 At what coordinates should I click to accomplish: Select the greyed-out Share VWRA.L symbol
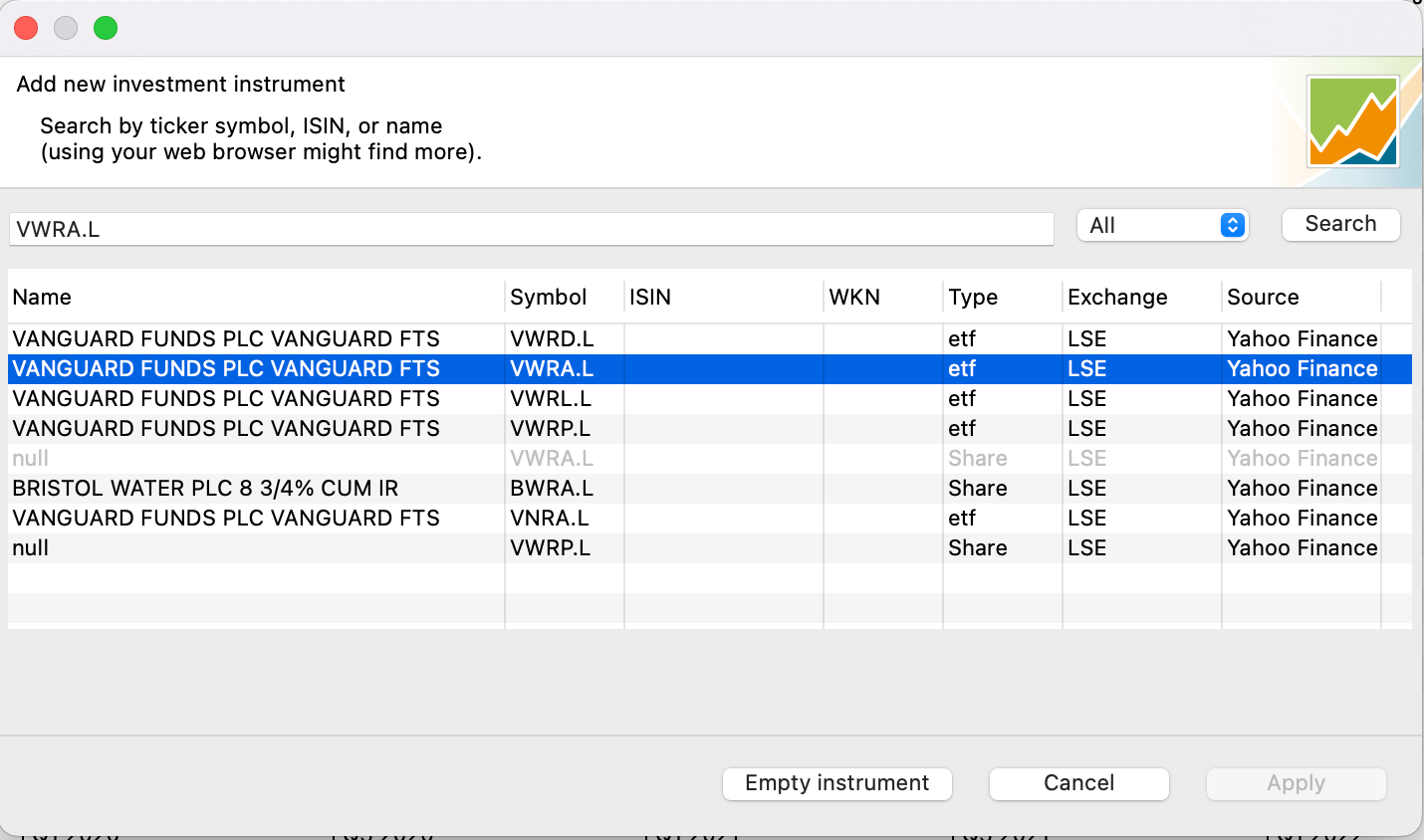pos(552,458)
